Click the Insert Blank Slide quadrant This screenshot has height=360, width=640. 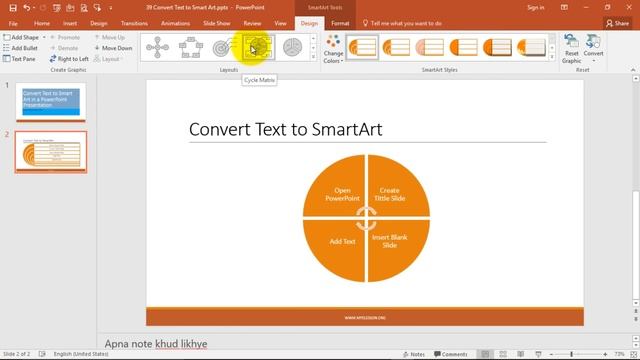point(398,251)
